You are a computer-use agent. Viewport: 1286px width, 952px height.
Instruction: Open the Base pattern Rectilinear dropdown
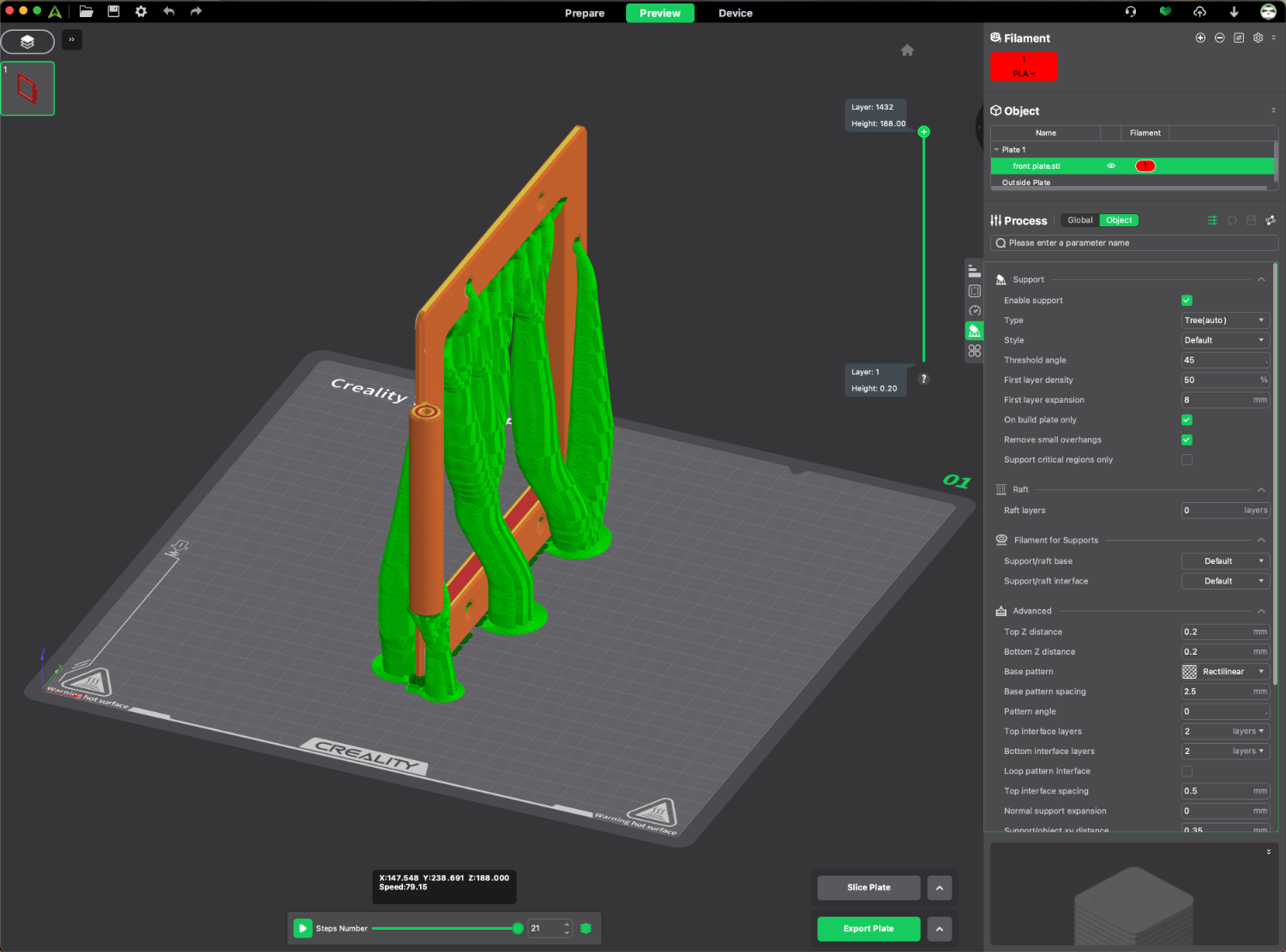coord(1225,672)
